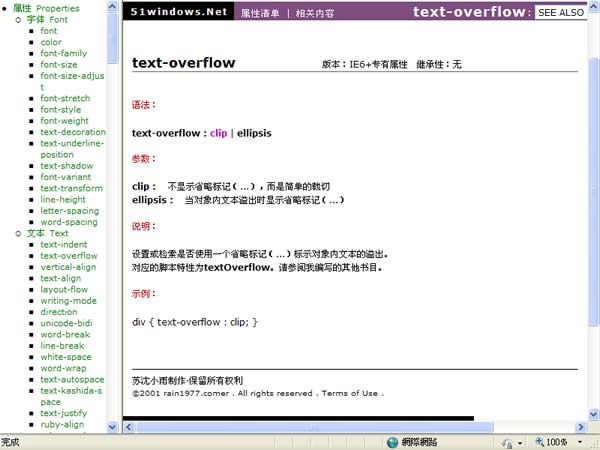Click the SEE ALSO button

tap(561, 13)
